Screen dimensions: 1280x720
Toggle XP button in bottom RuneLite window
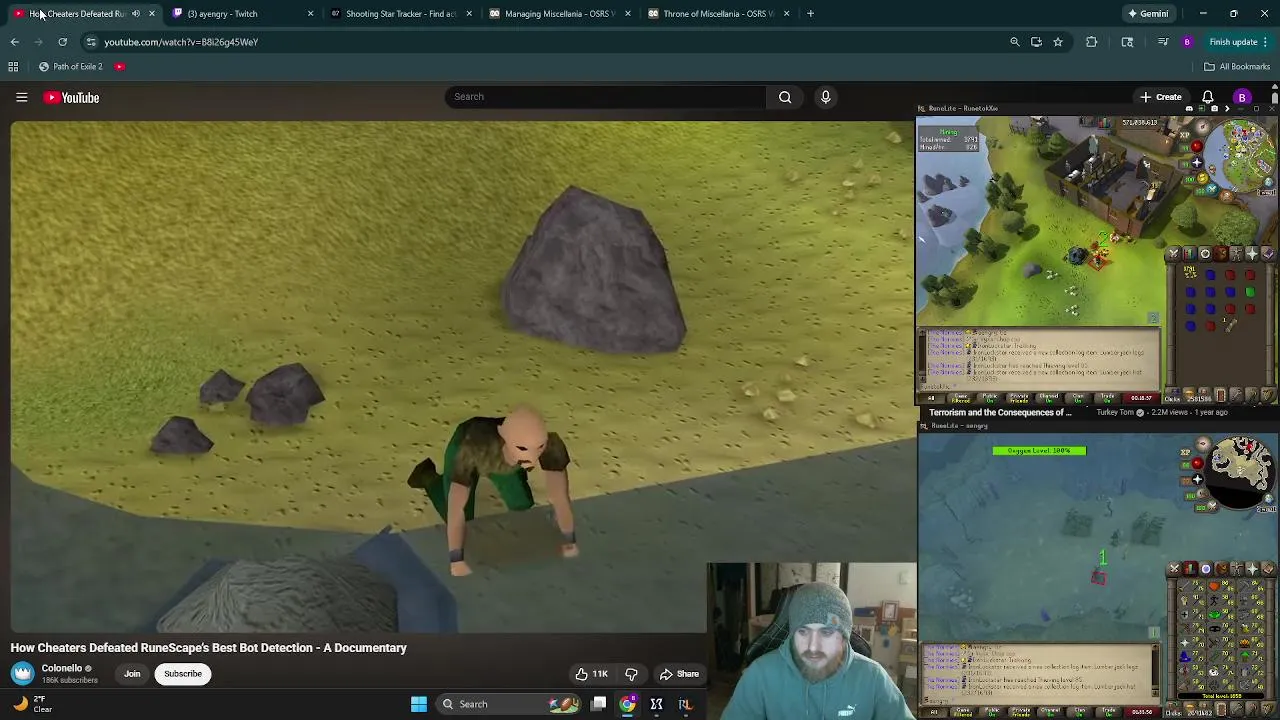point(1185,452)
